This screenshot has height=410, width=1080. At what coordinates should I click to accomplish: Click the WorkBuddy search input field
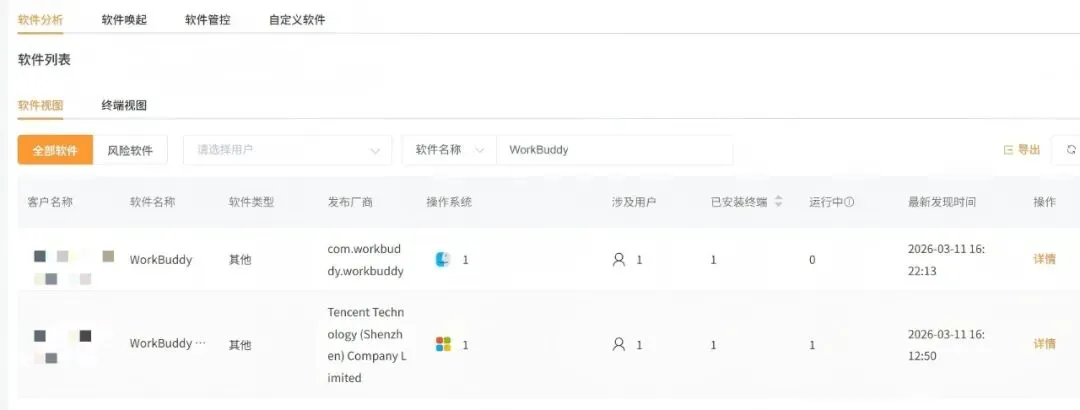pyautogui.click(x=614, y=150)
